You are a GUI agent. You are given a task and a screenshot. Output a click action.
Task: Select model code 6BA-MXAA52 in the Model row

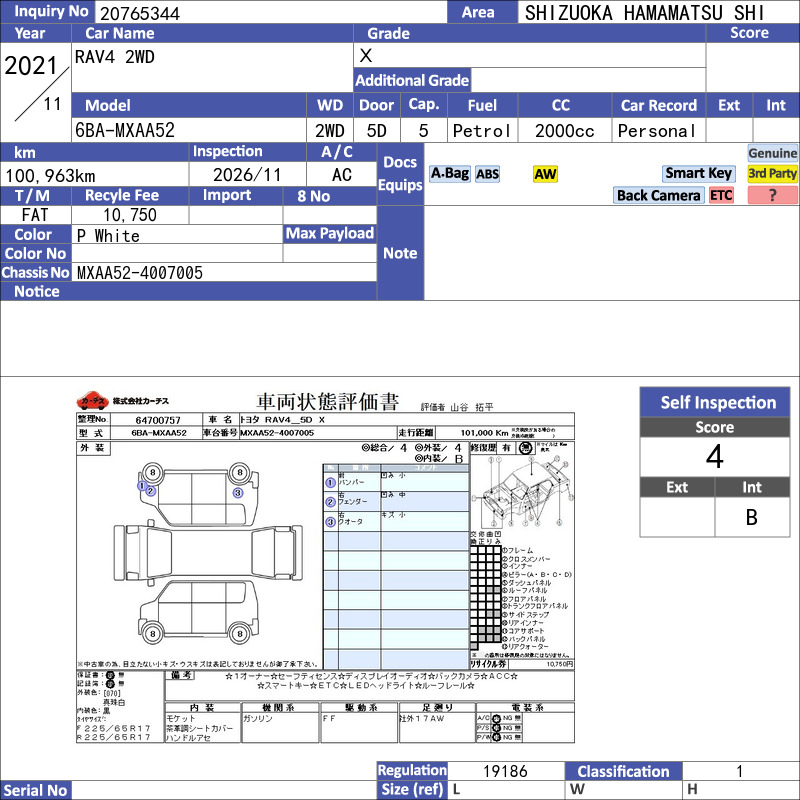[125, 131]
